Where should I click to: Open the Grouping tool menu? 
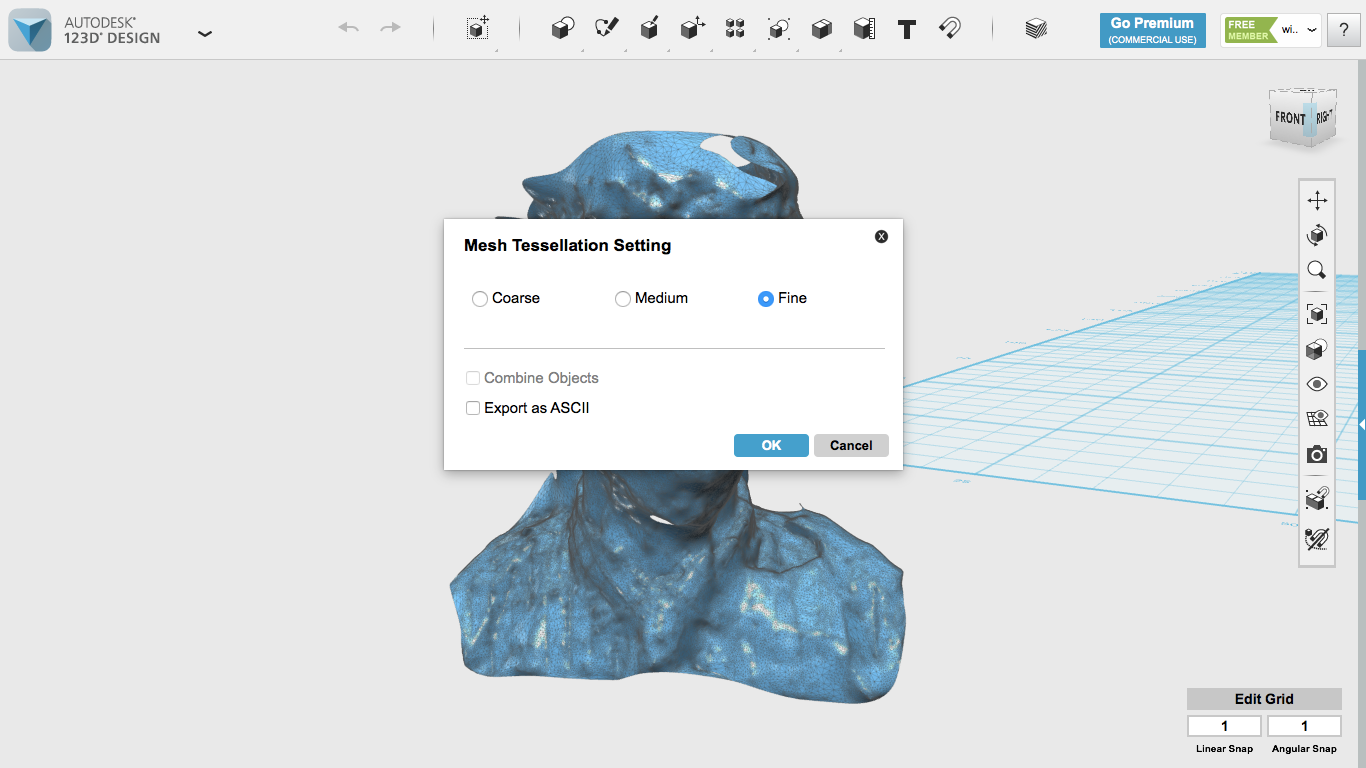coord(778,28)
